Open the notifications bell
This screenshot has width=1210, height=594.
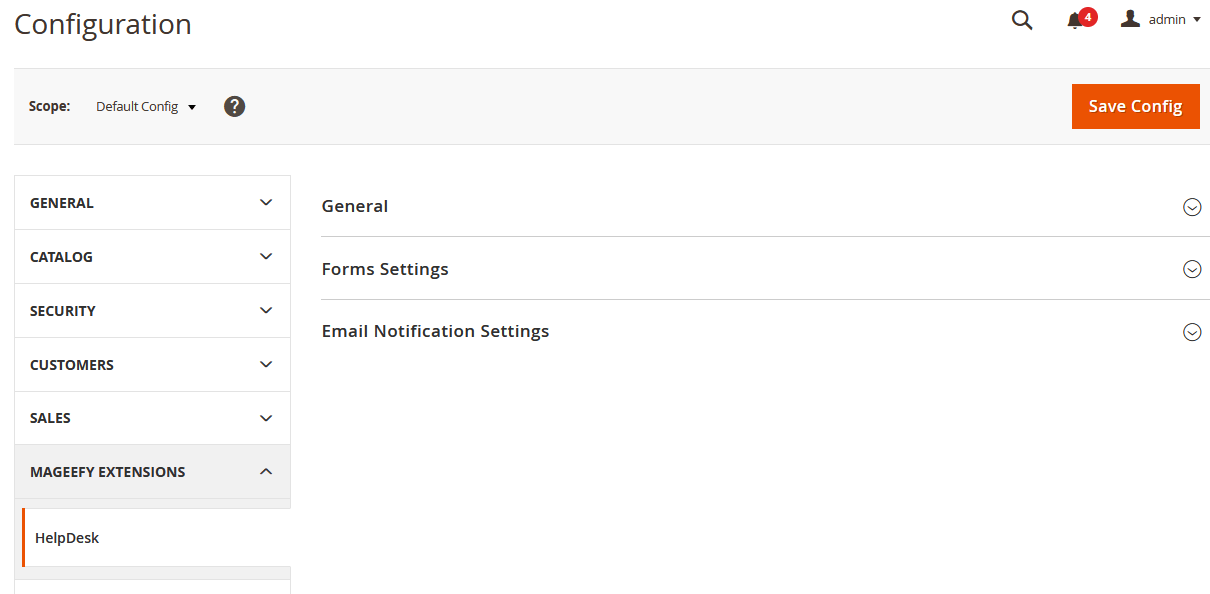(x=1076, y=20)
